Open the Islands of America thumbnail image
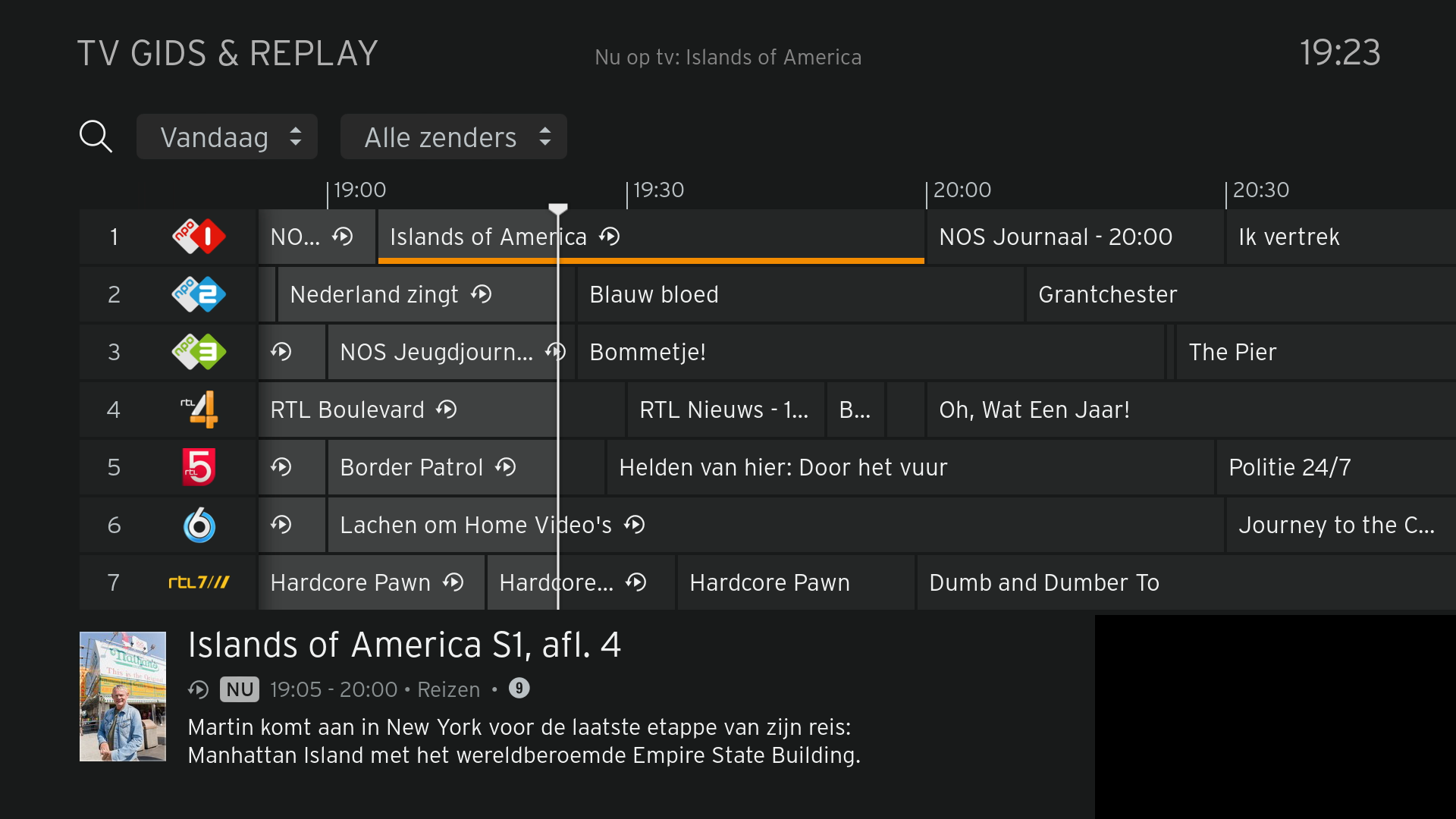 click(x=123, y=696)
